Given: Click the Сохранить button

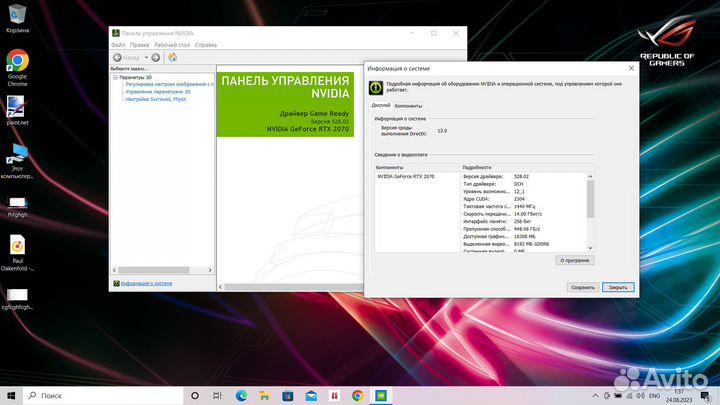Looking at the screenshot, I should click(583, 287).
